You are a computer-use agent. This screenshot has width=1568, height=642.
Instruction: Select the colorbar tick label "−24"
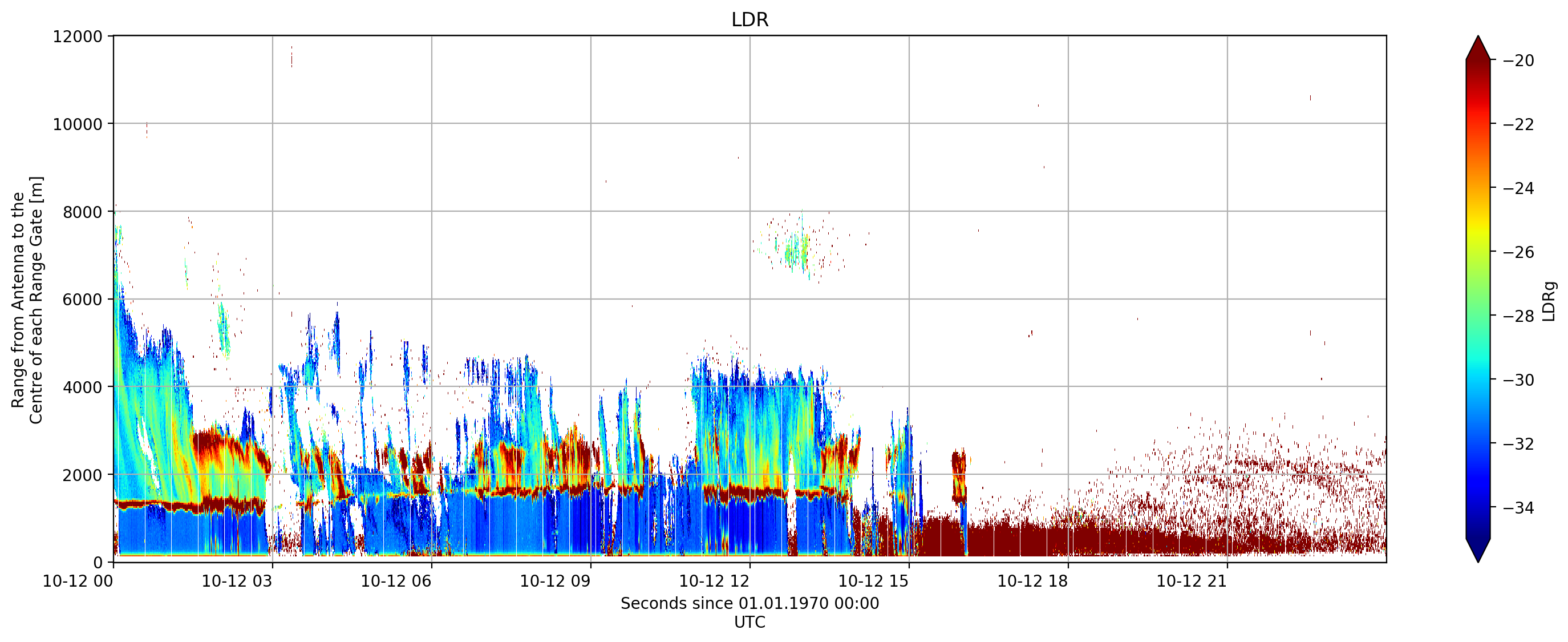1519,189
